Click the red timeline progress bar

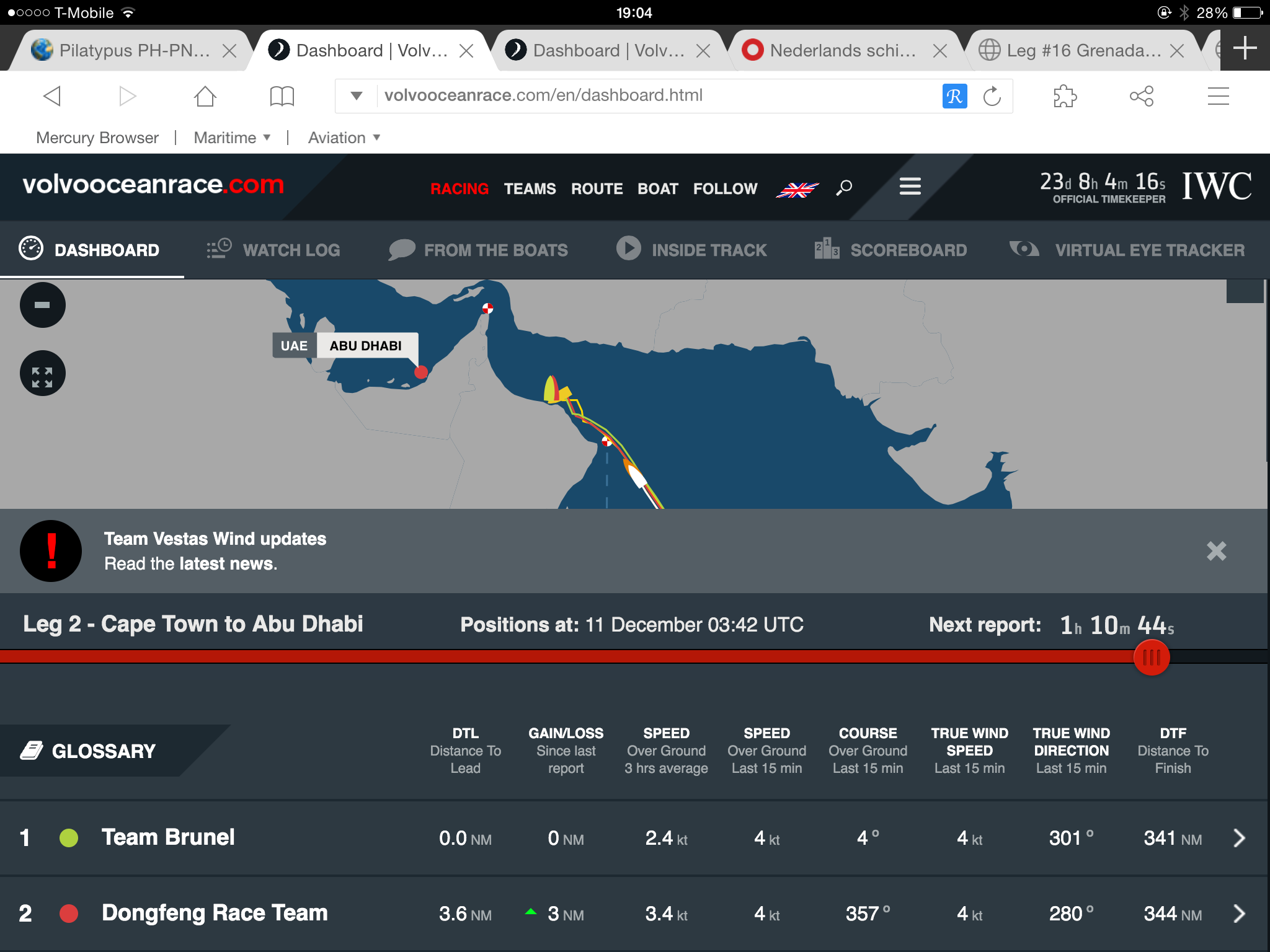(x=567, y=657)
